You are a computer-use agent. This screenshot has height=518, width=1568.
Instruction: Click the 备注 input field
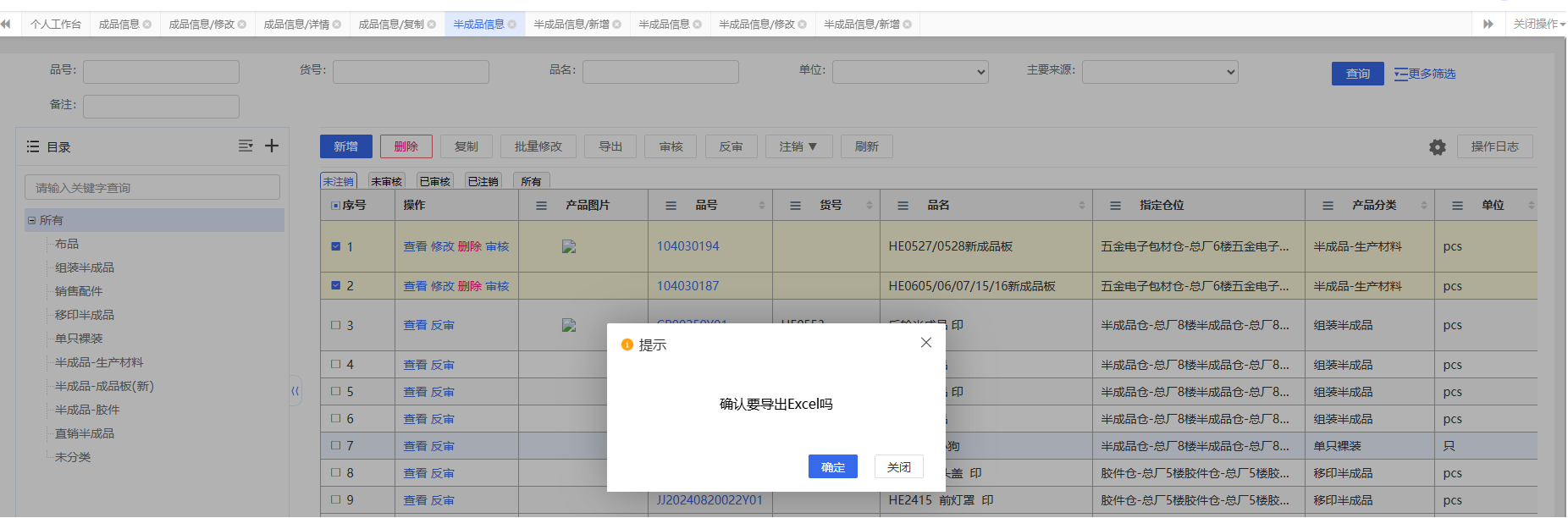click(x=161, y=107)
